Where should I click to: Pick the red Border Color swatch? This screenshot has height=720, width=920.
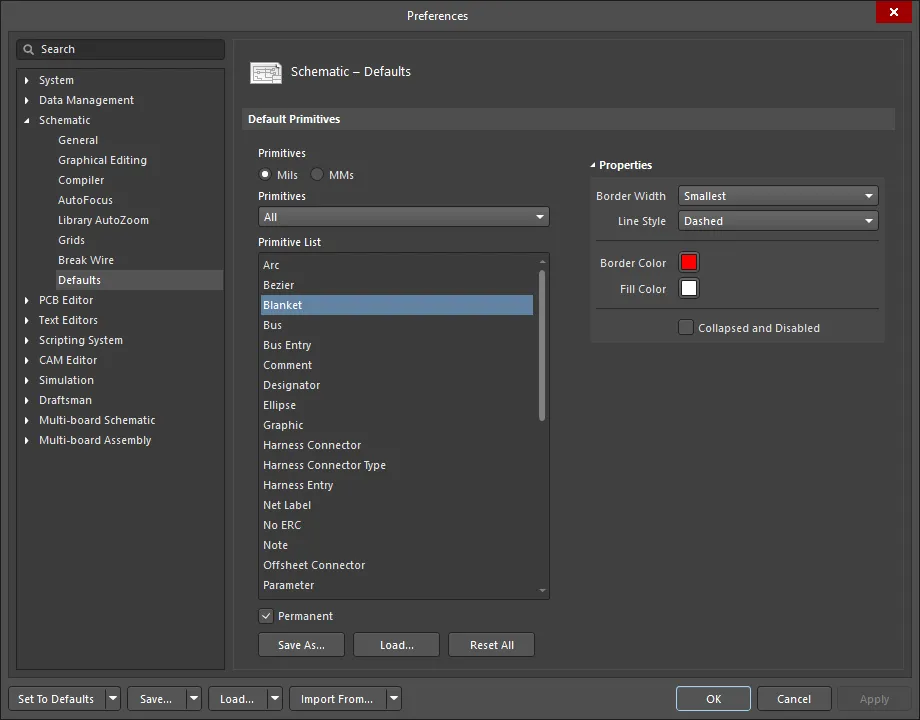coord(689,263)
